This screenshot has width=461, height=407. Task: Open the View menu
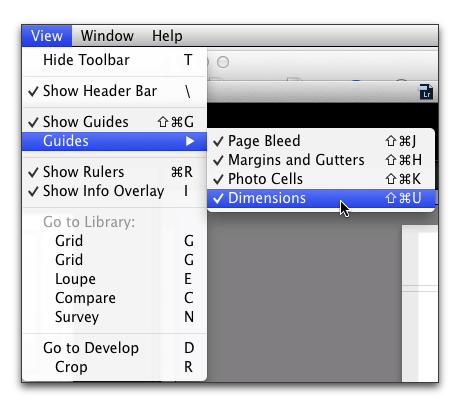[47, 36]
